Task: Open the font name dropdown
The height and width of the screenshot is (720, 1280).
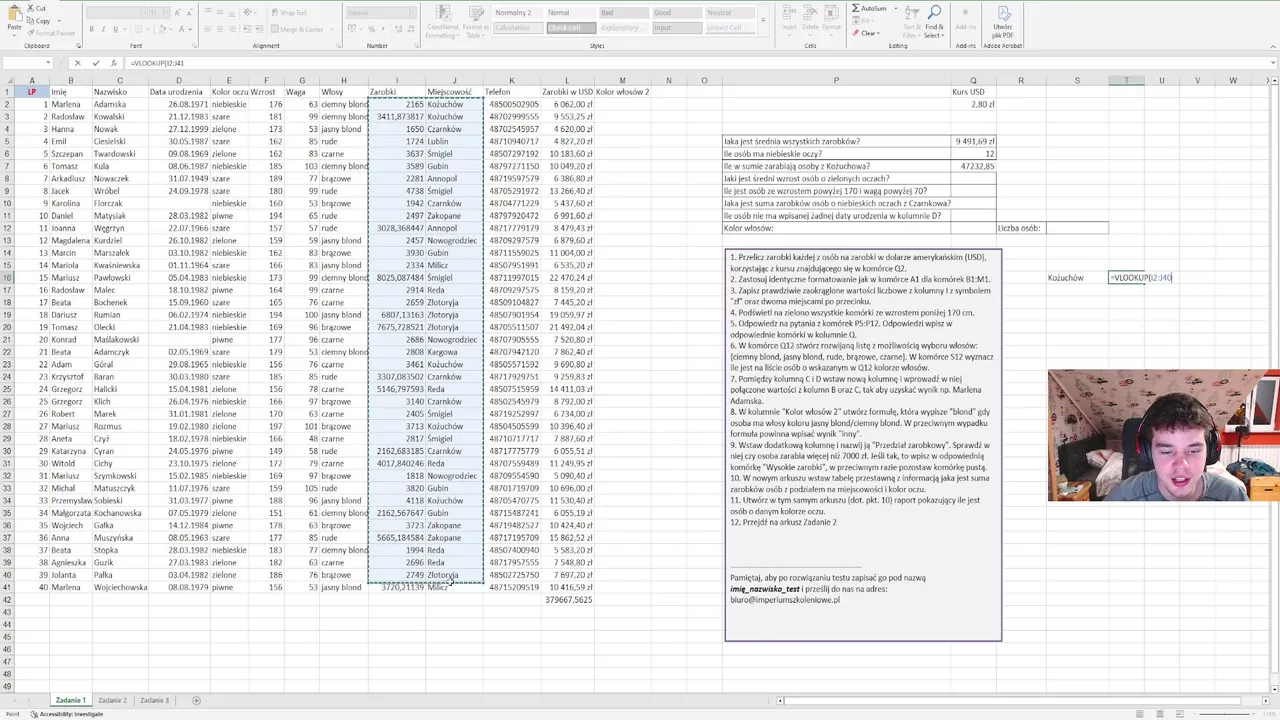Action: [143, 13]
